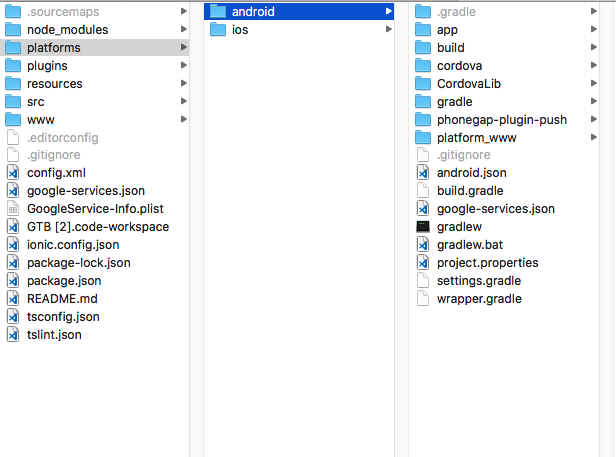616x457 pixels.
Task: Click the plugins folder icon
Action: [13, 66]
